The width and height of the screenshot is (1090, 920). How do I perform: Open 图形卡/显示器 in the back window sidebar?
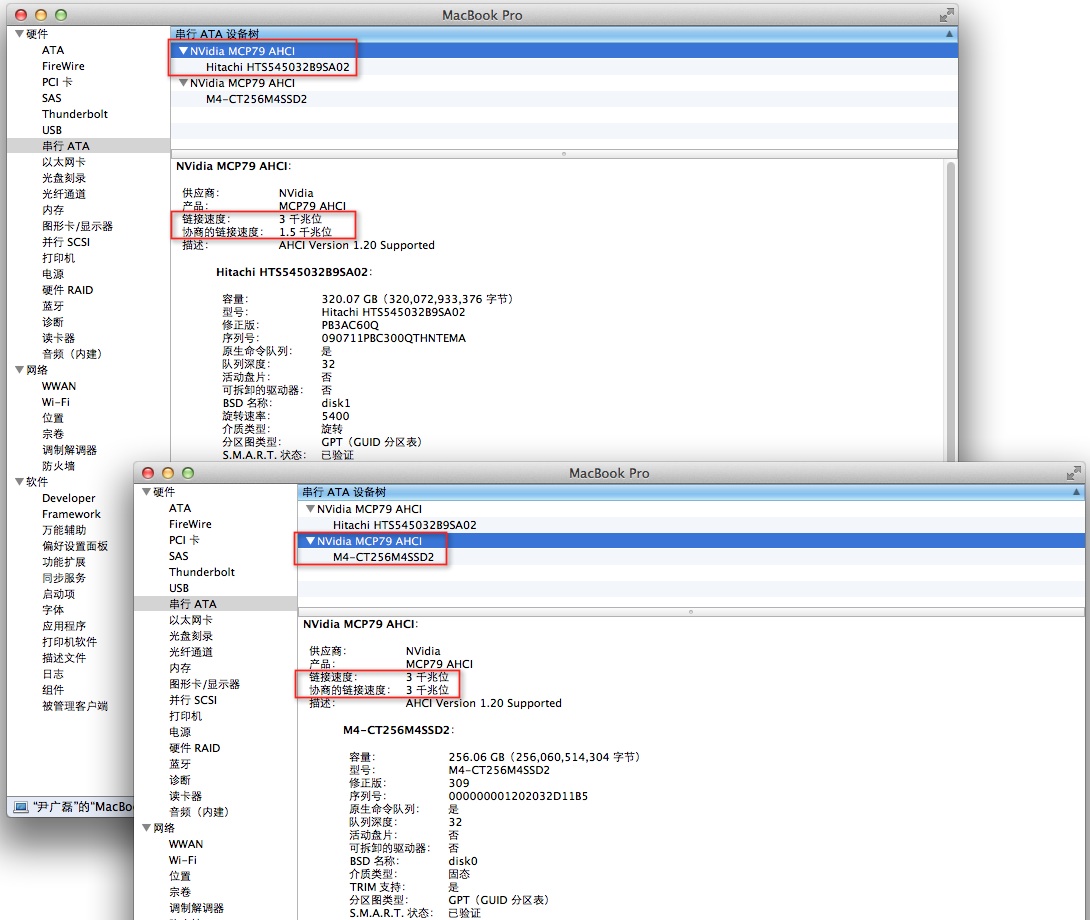77,226
